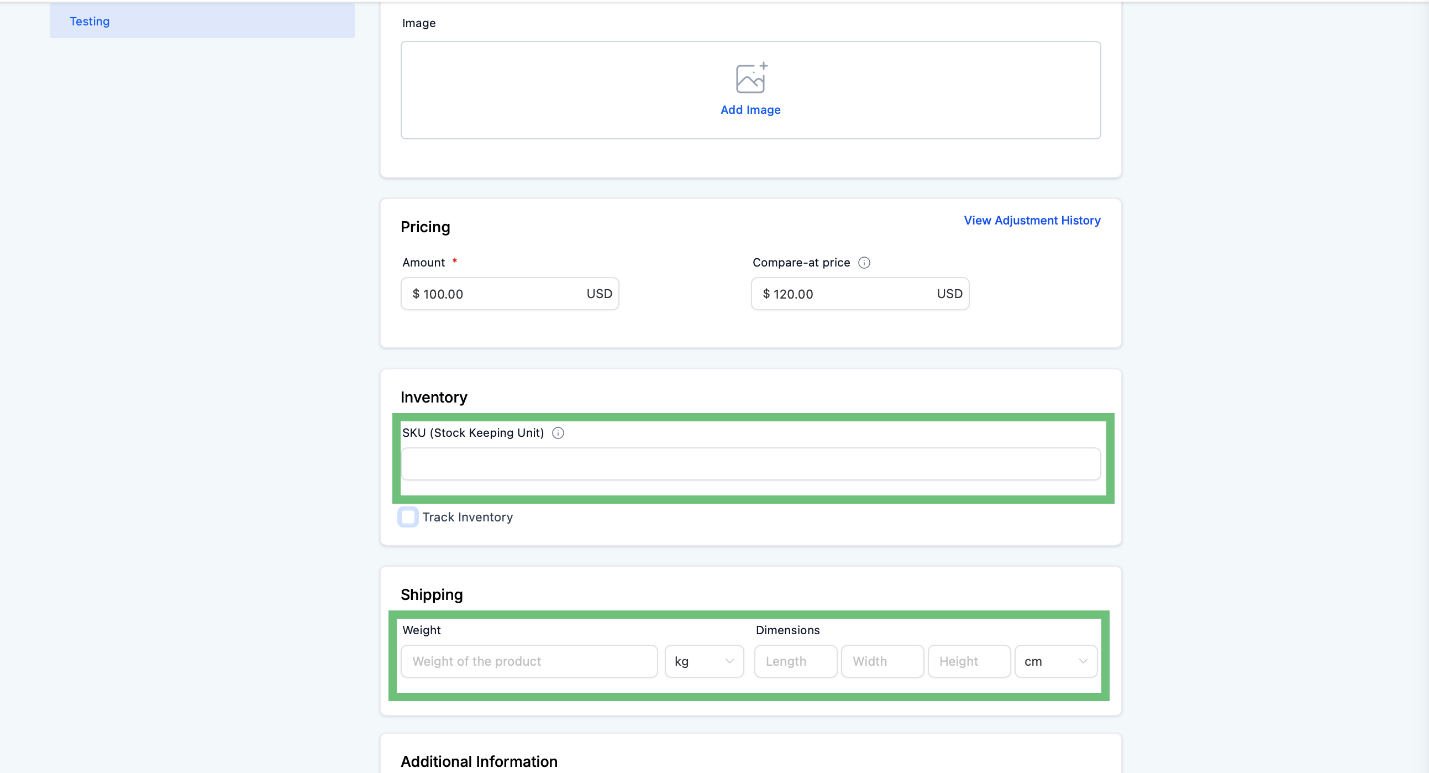1429x773 pixels.
Task: Click the USD label in Amount field
Action: [x=599, y=294]
